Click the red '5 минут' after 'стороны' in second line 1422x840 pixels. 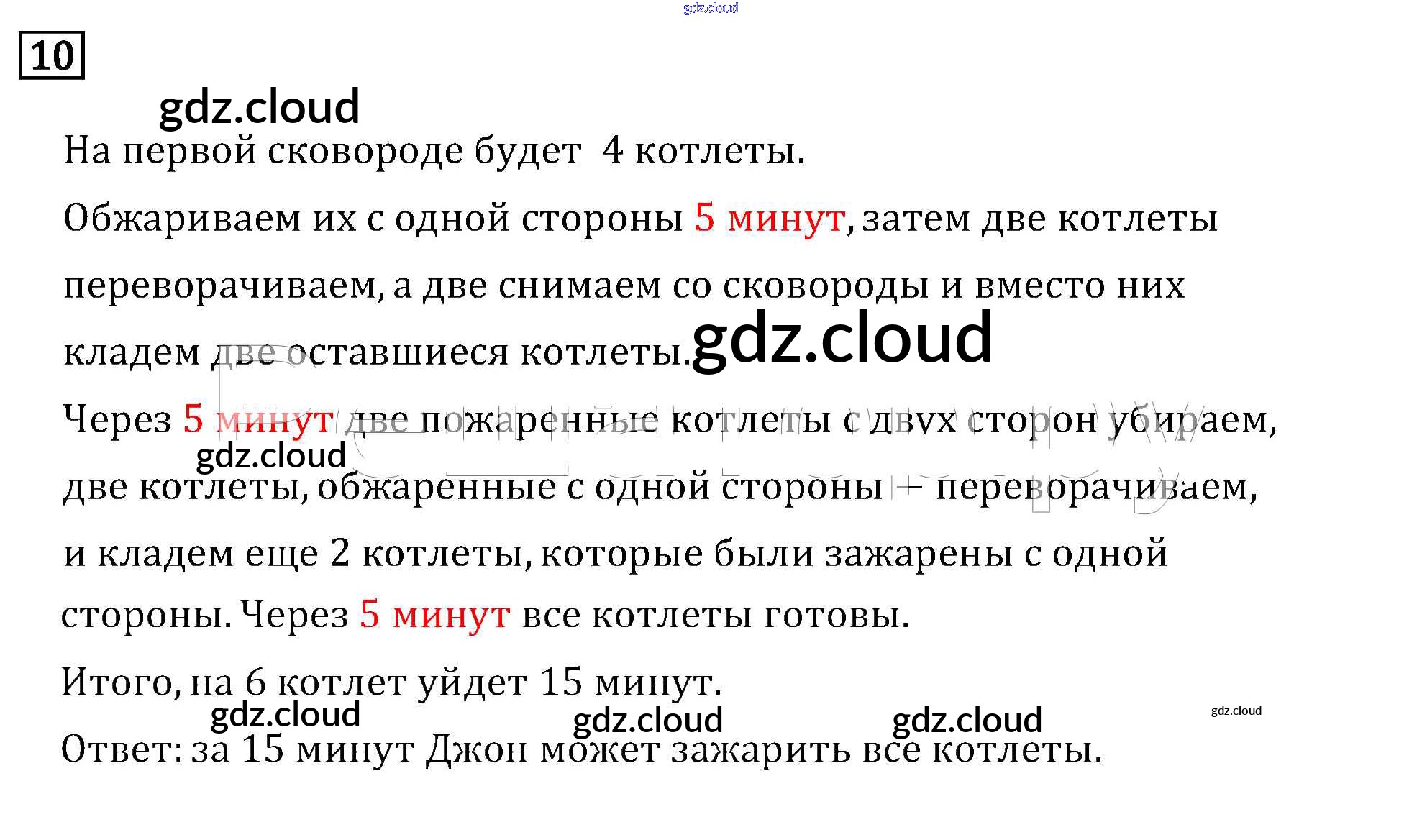click(769, 217)
